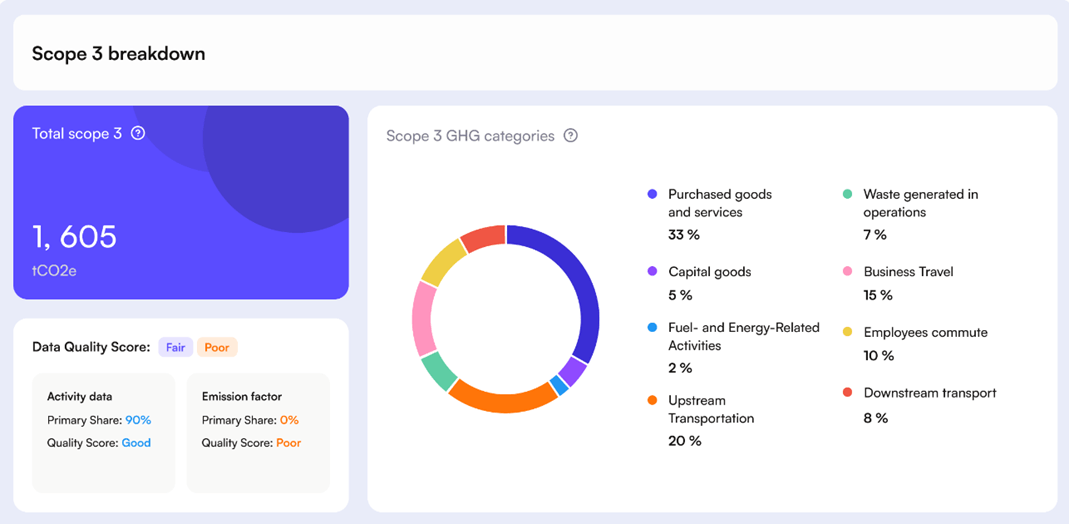
Task: Click the yellow Employees commute legend dot
Action: point(847,332)
